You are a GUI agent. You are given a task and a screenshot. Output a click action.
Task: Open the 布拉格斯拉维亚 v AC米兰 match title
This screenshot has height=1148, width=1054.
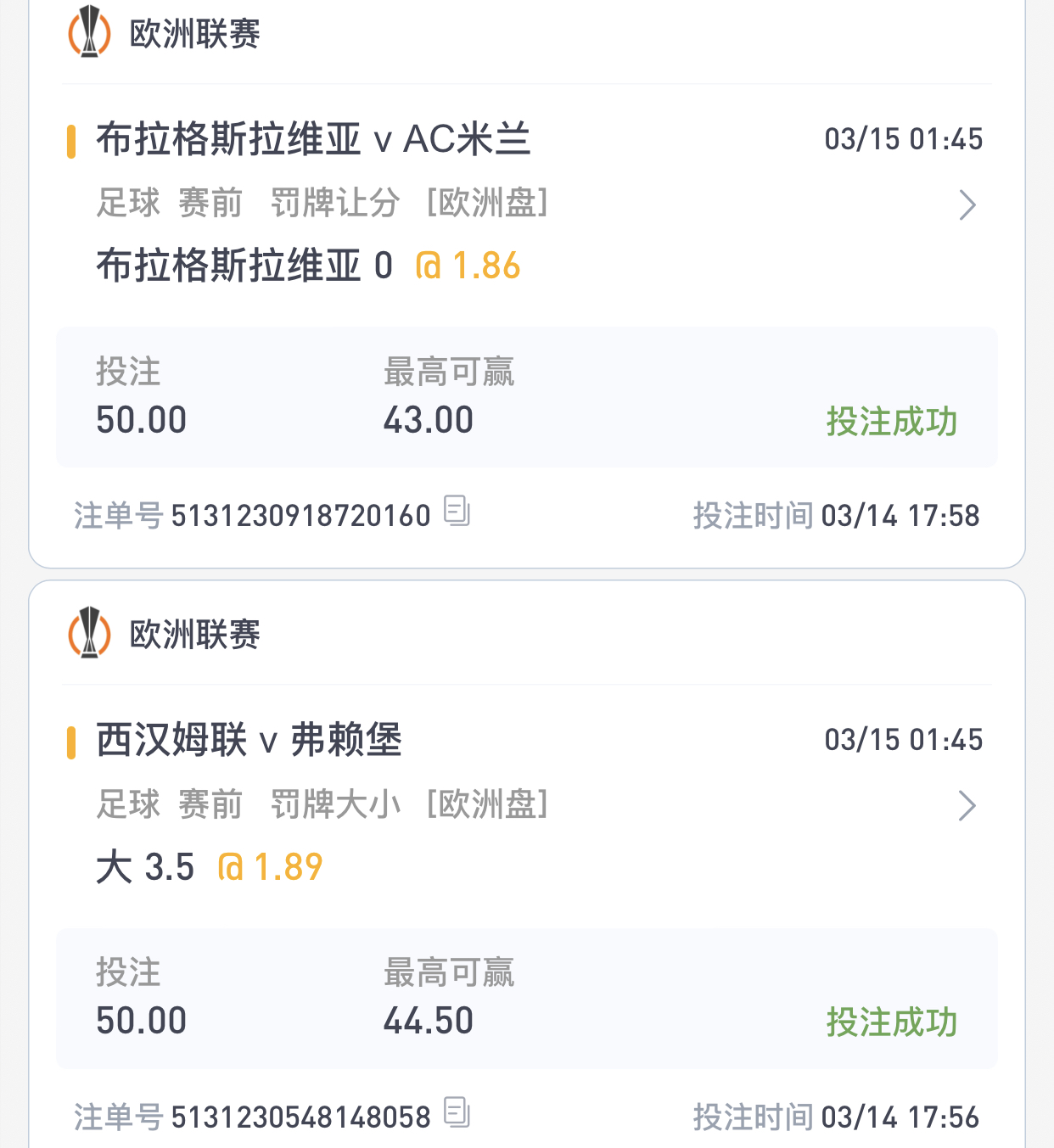point(313,140)
